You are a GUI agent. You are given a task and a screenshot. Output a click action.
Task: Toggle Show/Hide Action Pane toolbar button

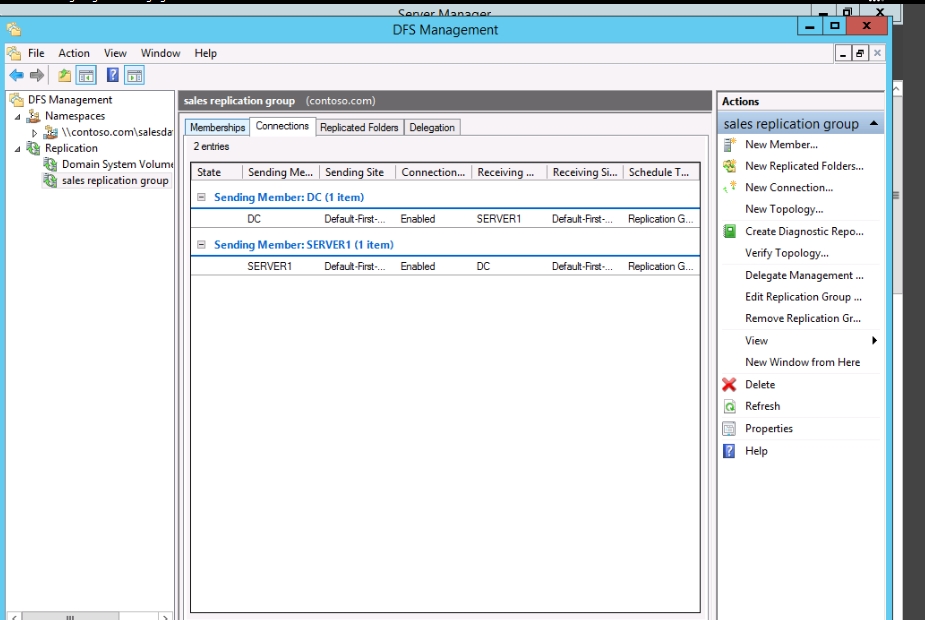click(x=135, y=75)
